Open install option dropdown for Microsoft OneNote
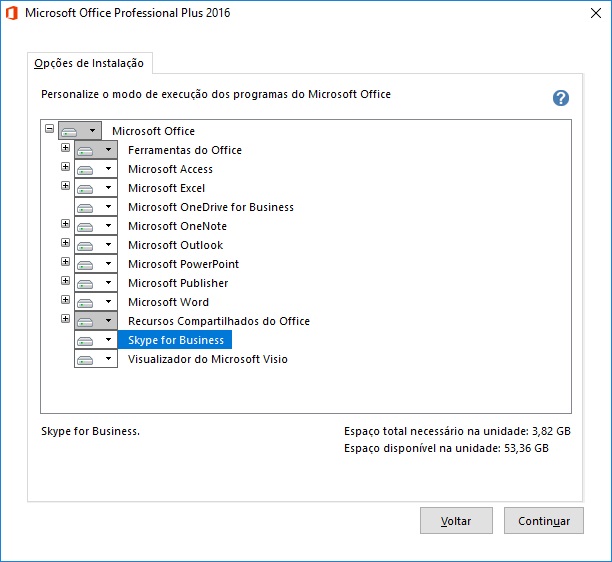 pyautogui.click(x=96, y=226)
